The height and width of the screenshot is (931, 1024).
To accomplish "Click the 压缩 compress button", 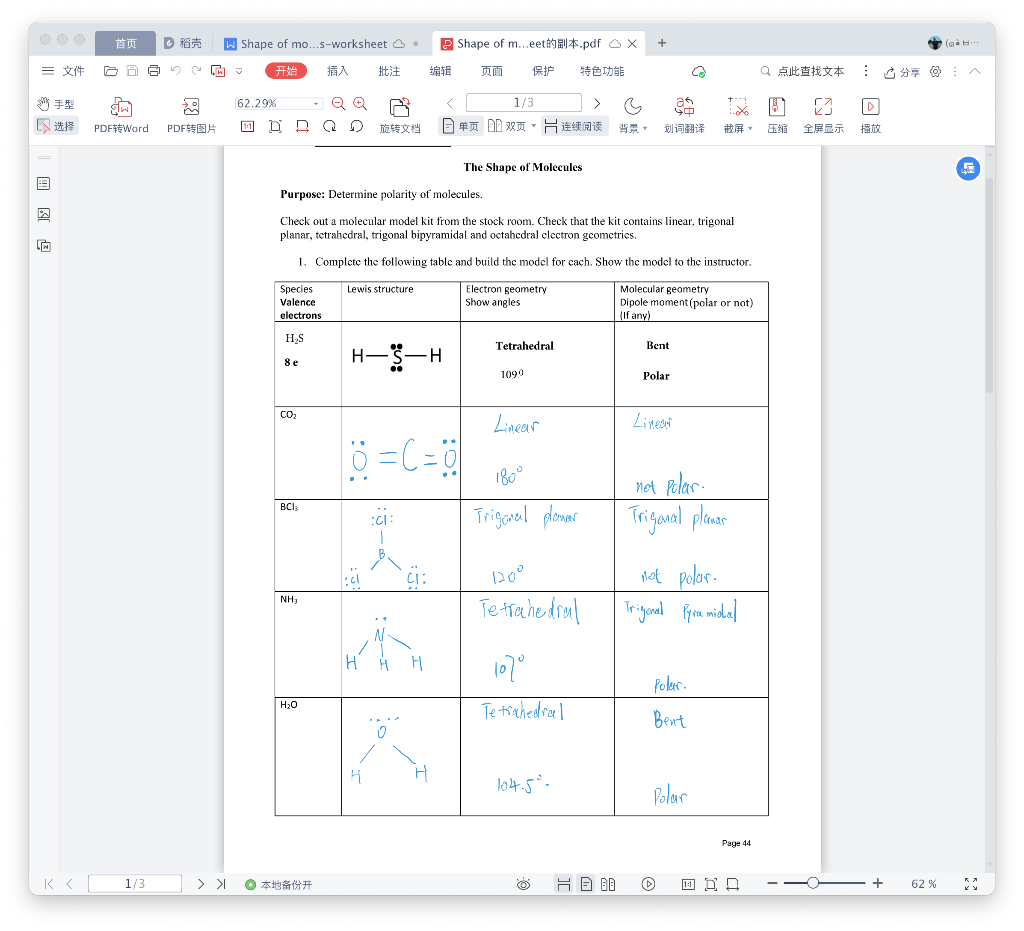I will pyautogui.click(x=777, y=115).
